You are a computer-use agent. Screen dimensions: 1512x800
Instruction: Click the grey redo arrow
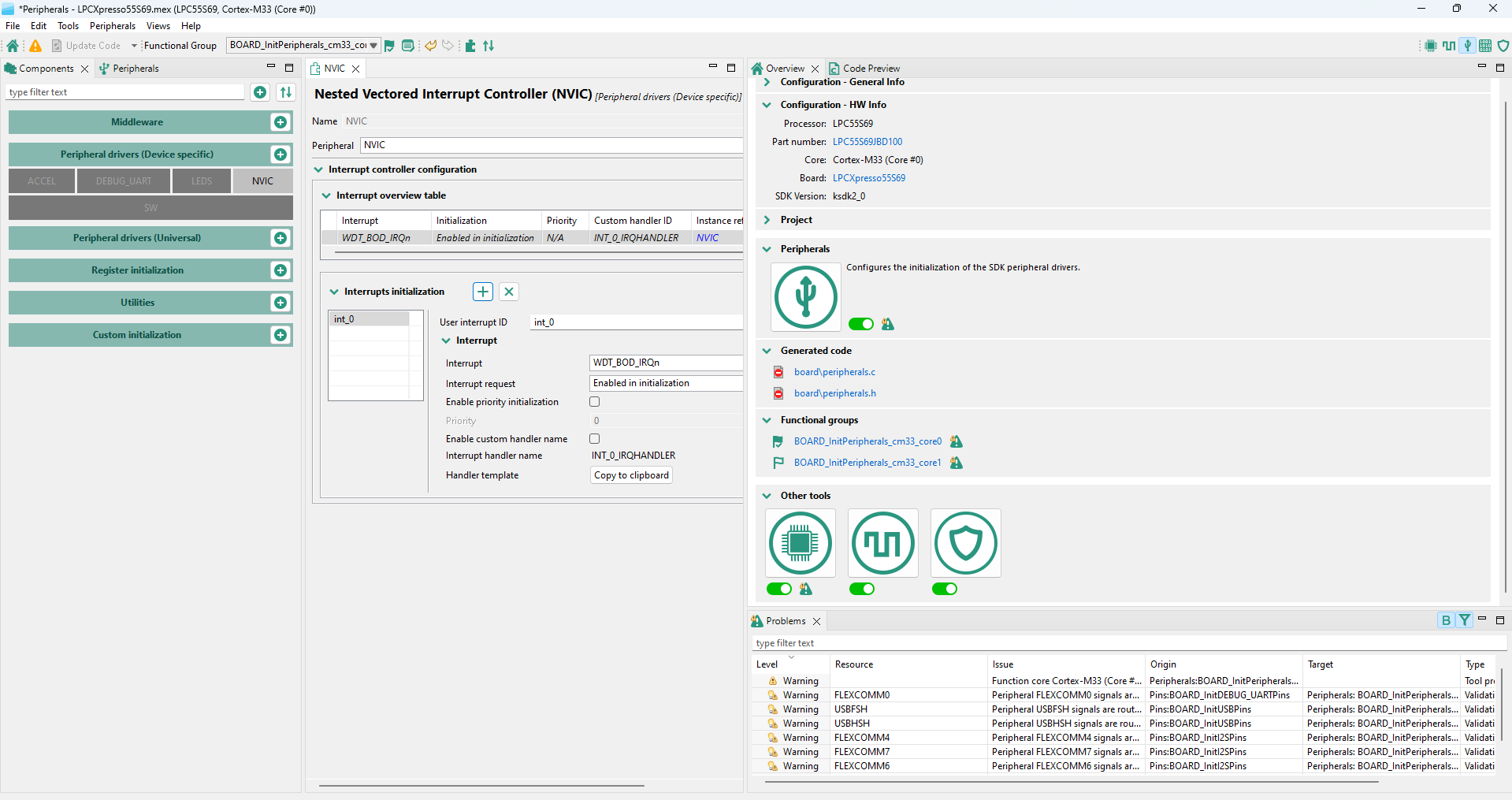click(x=448, y=46)
